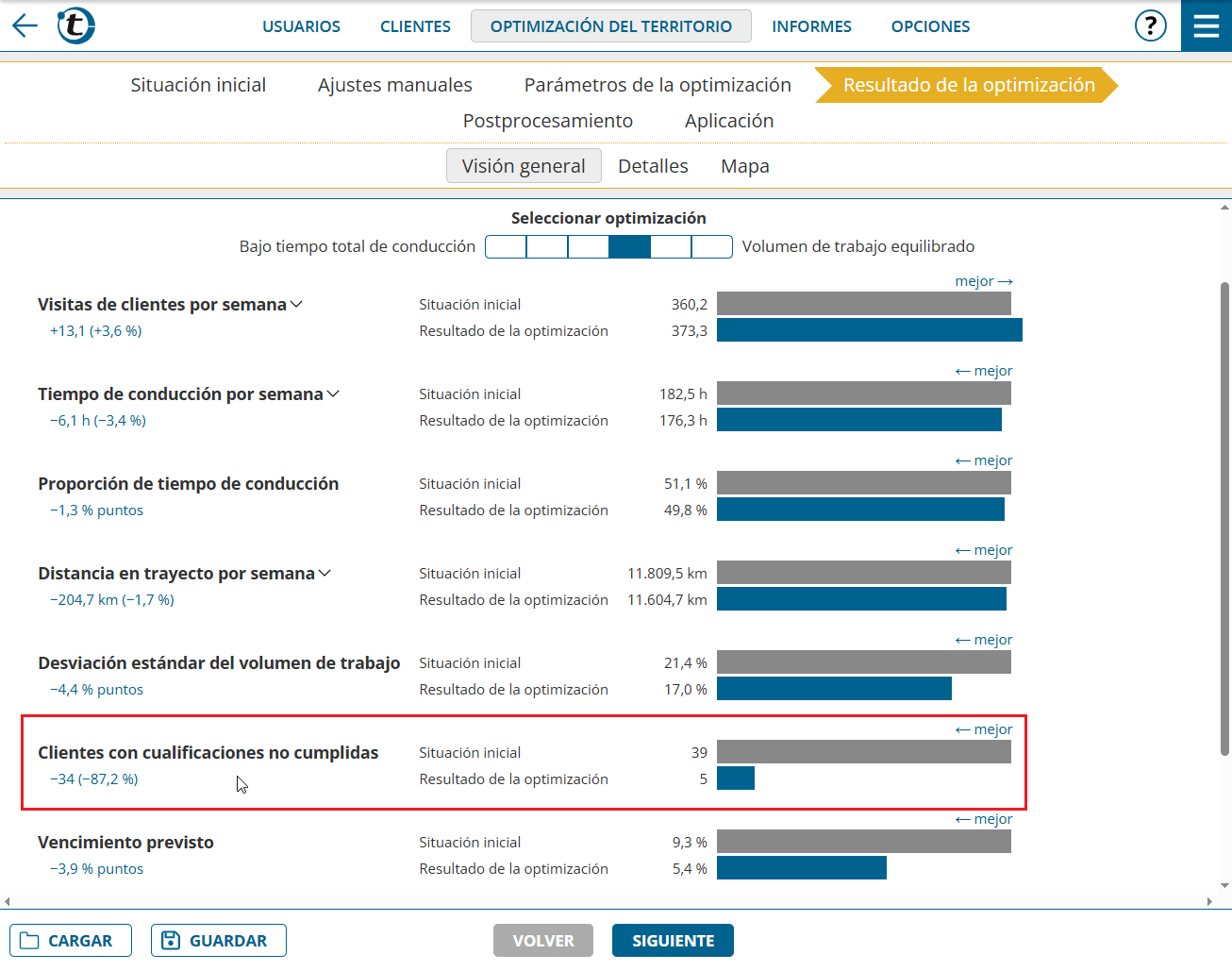The width and height of the screenshot is (1232, 971).
Task: Go to Situación inicial step
Action: click(198, 85)
